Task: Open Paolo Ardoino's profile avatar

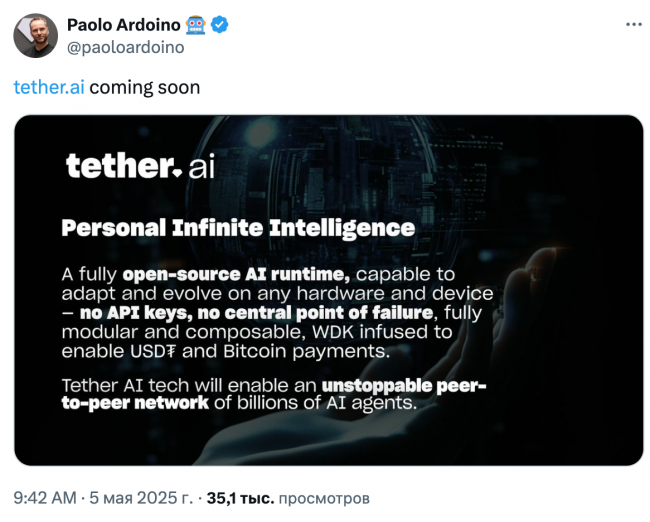Action: (x=36, y=36)
